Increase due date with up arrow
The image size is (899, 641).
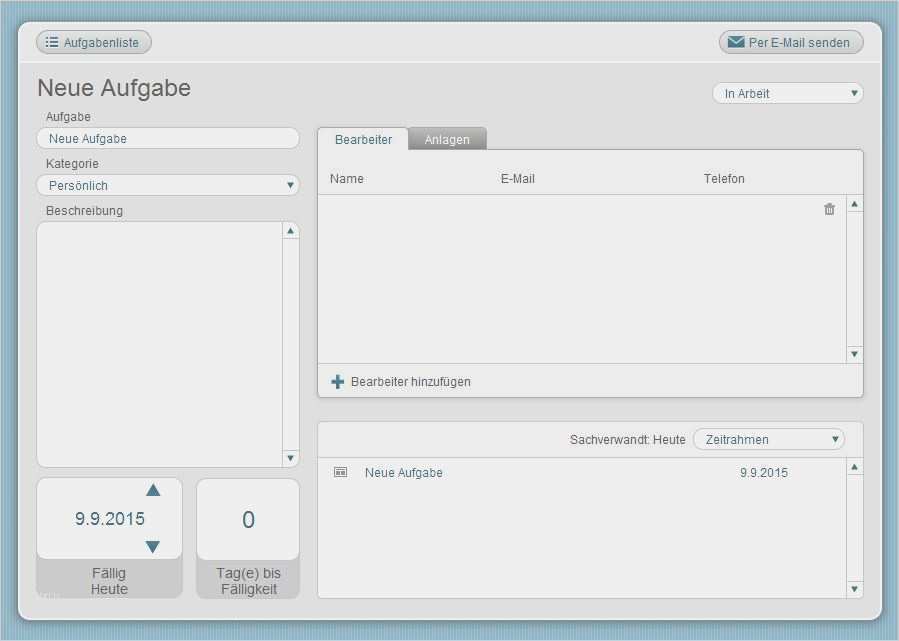153,490
